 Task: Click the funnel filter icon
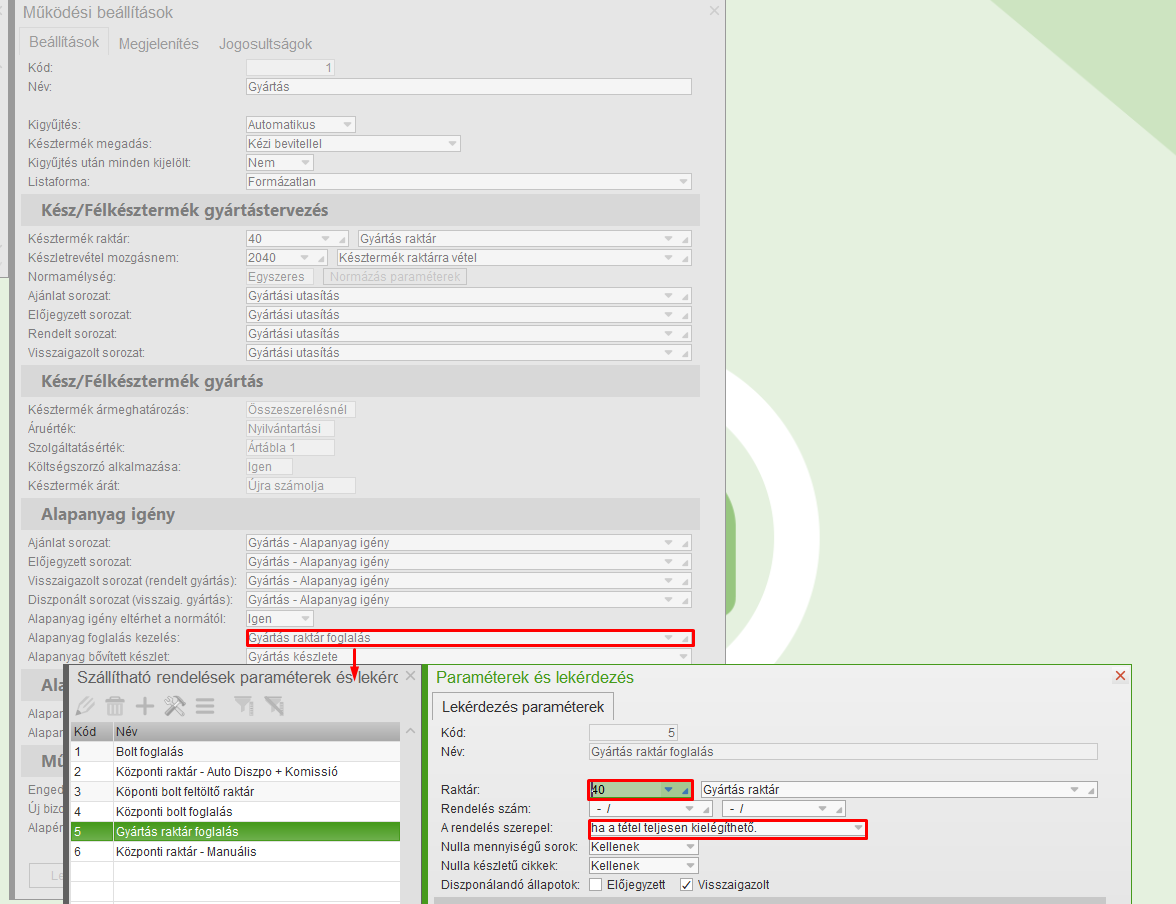(x=244, y=706)
